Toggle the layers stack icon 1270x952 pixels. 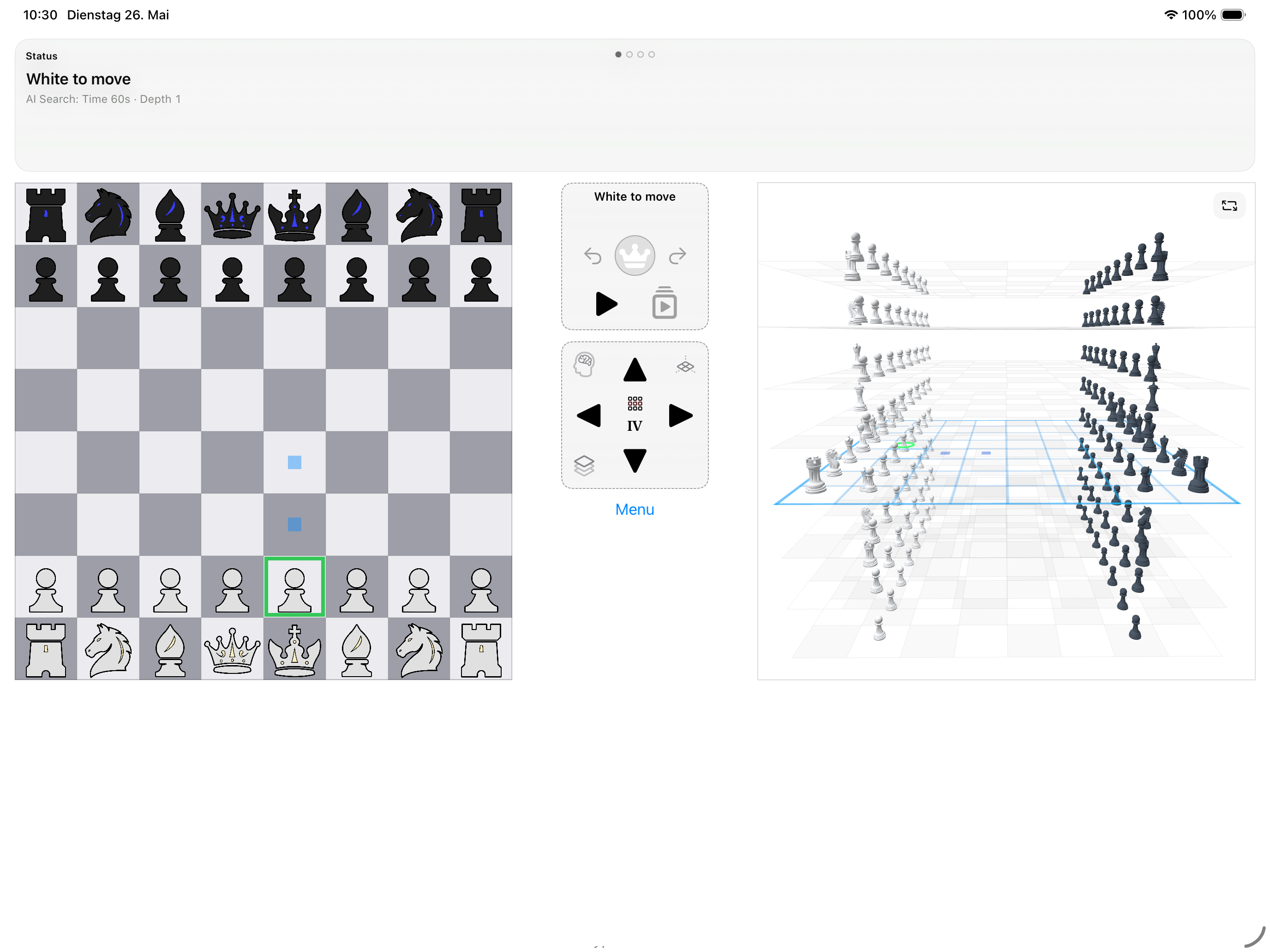tap(584, 465)
